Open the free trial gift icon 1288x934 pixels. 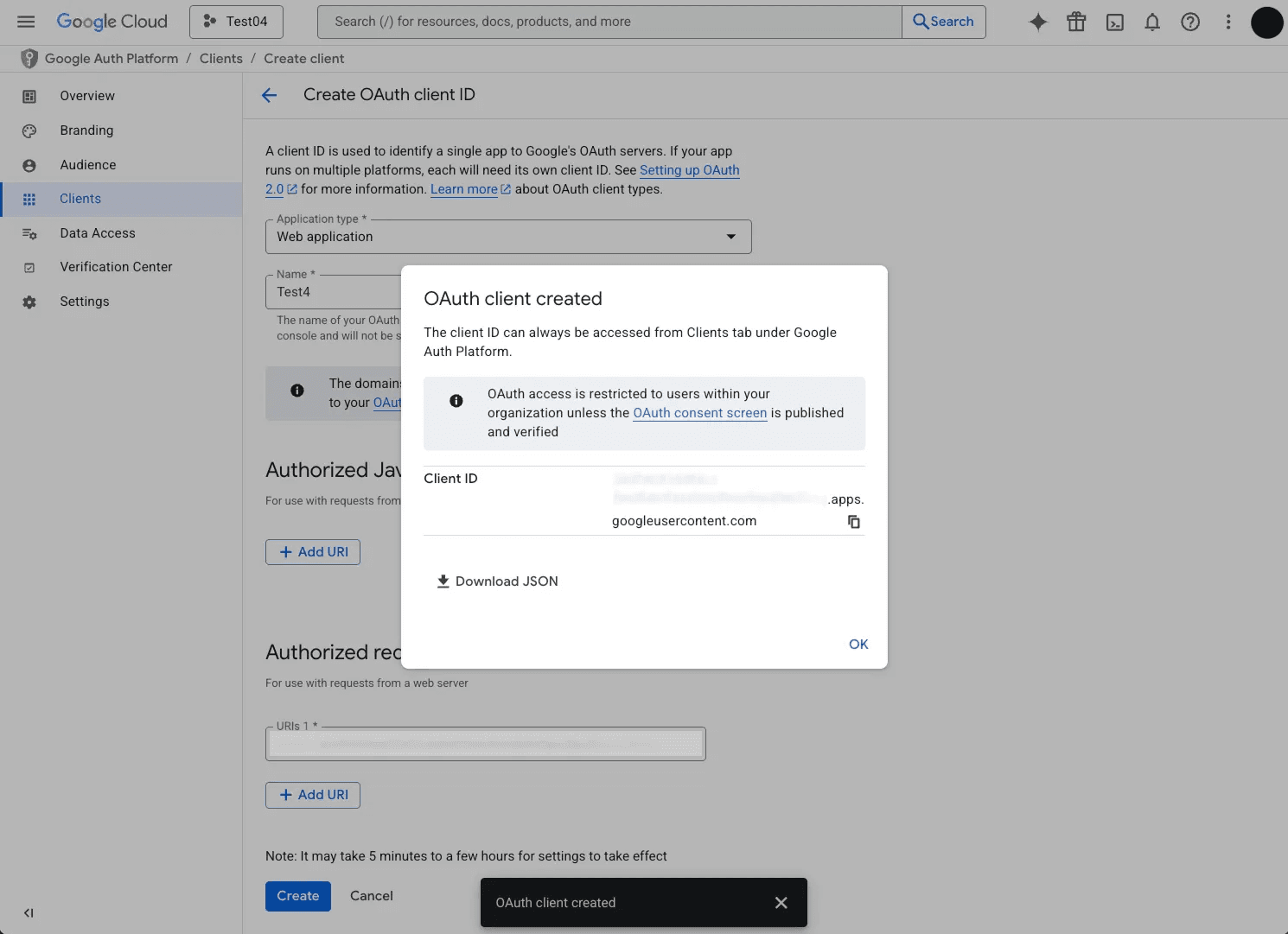point(1076,22)
